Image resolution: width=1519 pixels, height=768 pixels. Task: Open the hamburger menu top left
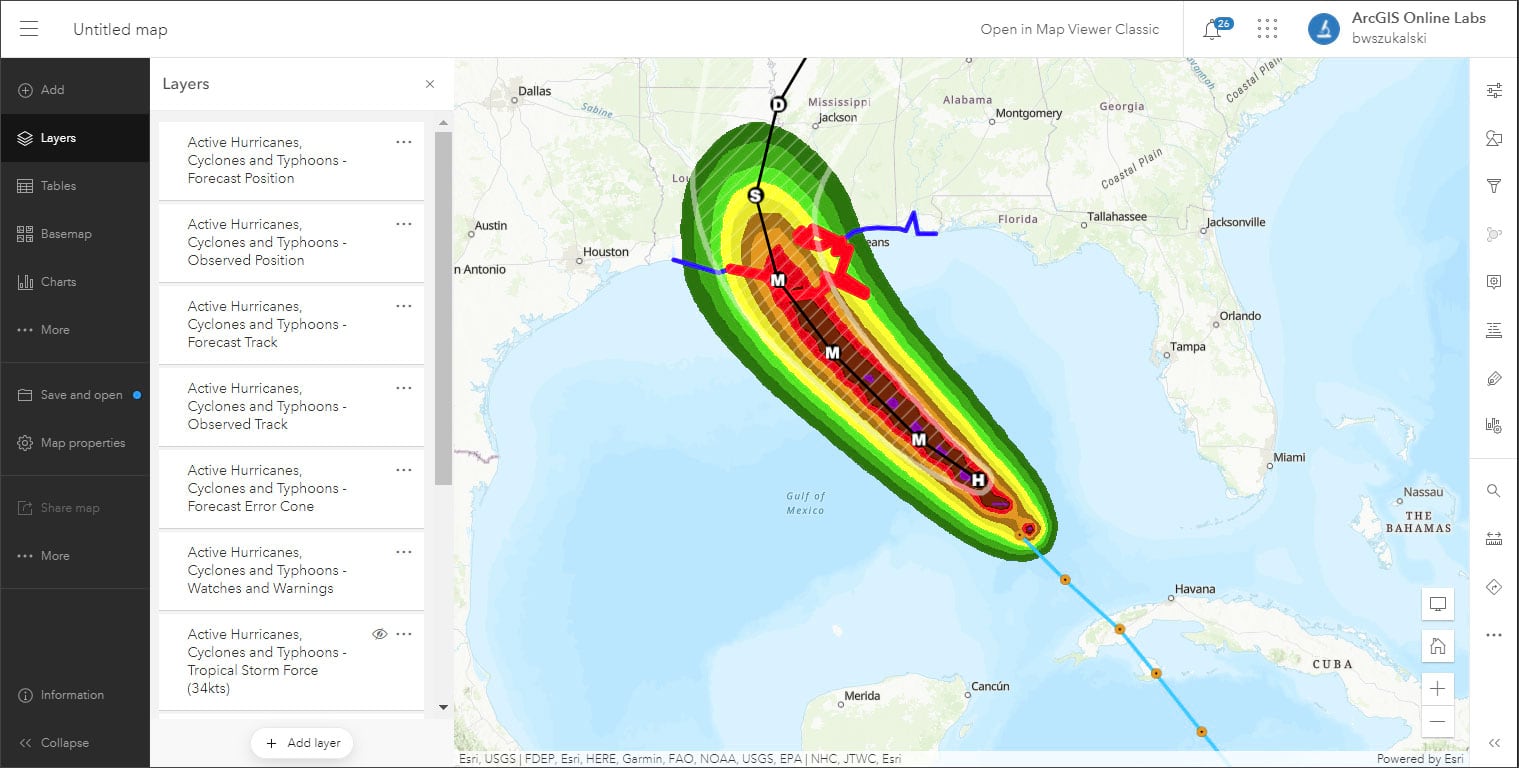28,28
